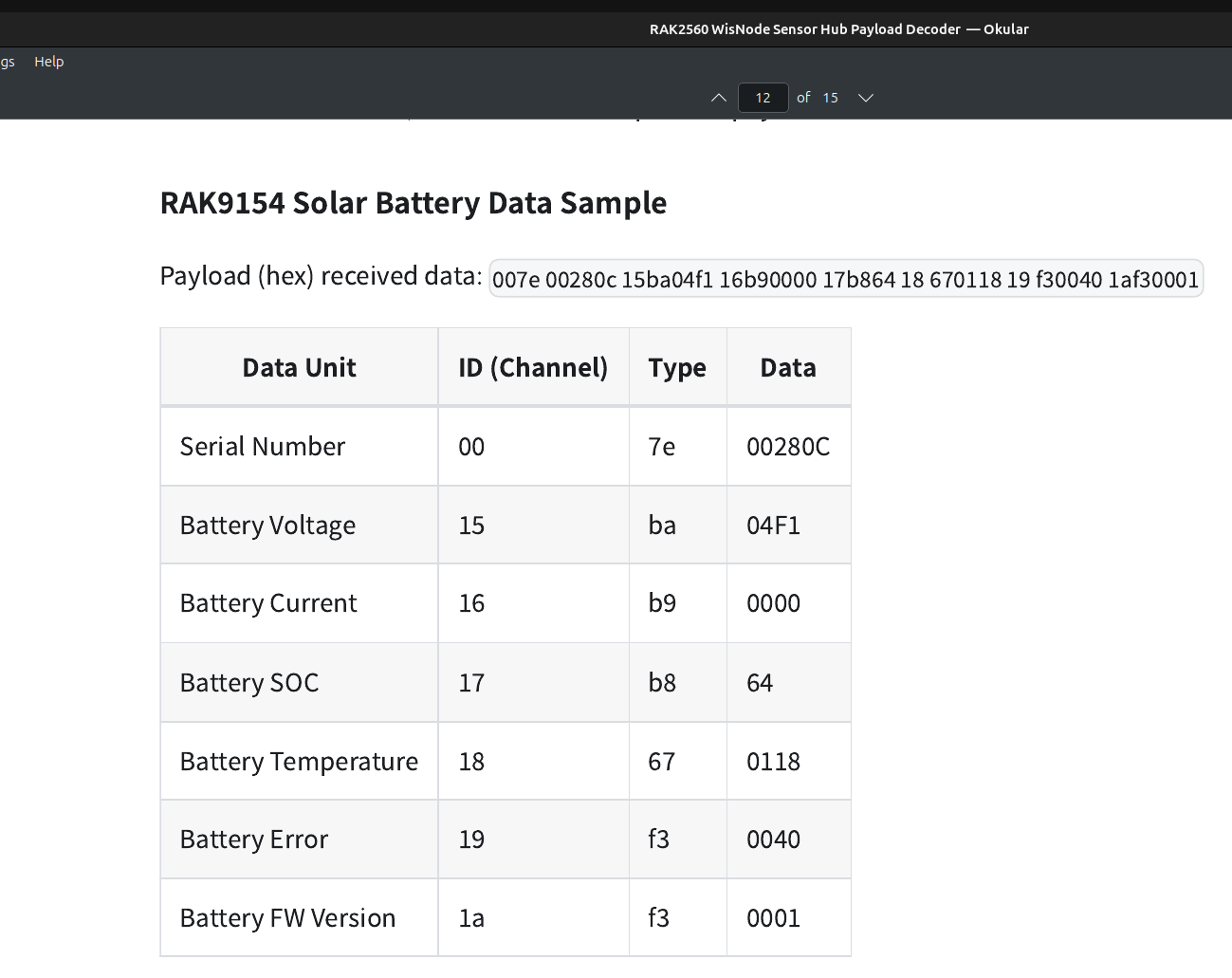
Task: Click the Data Unit column header
Action: [x=299, y=368]
